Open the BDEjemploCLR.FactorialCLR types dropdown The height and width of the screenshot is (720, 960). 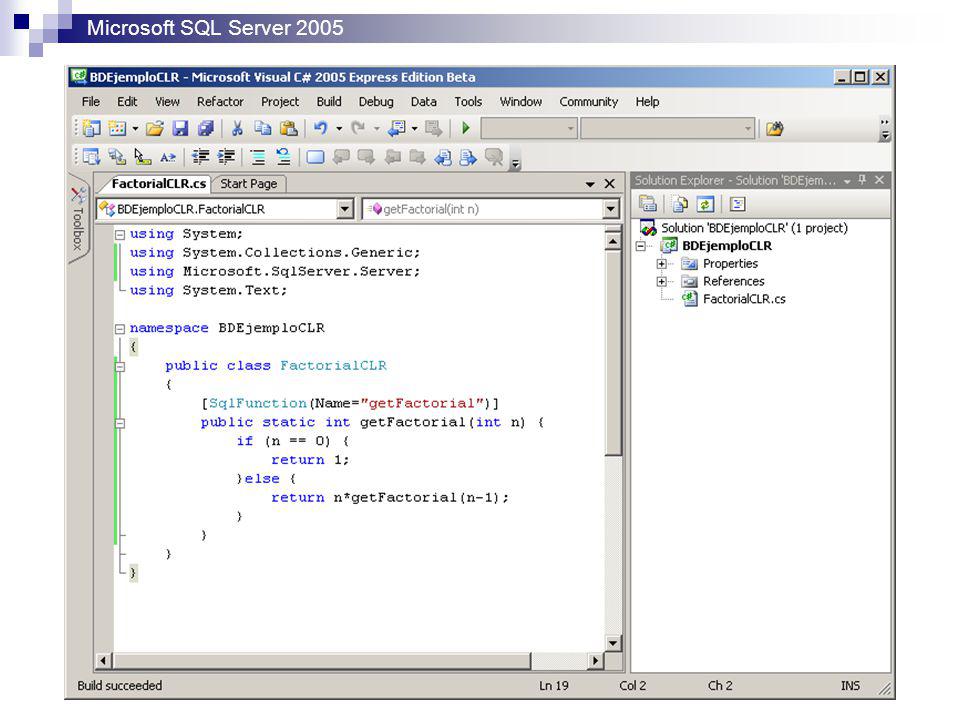[x=345, y=209]
